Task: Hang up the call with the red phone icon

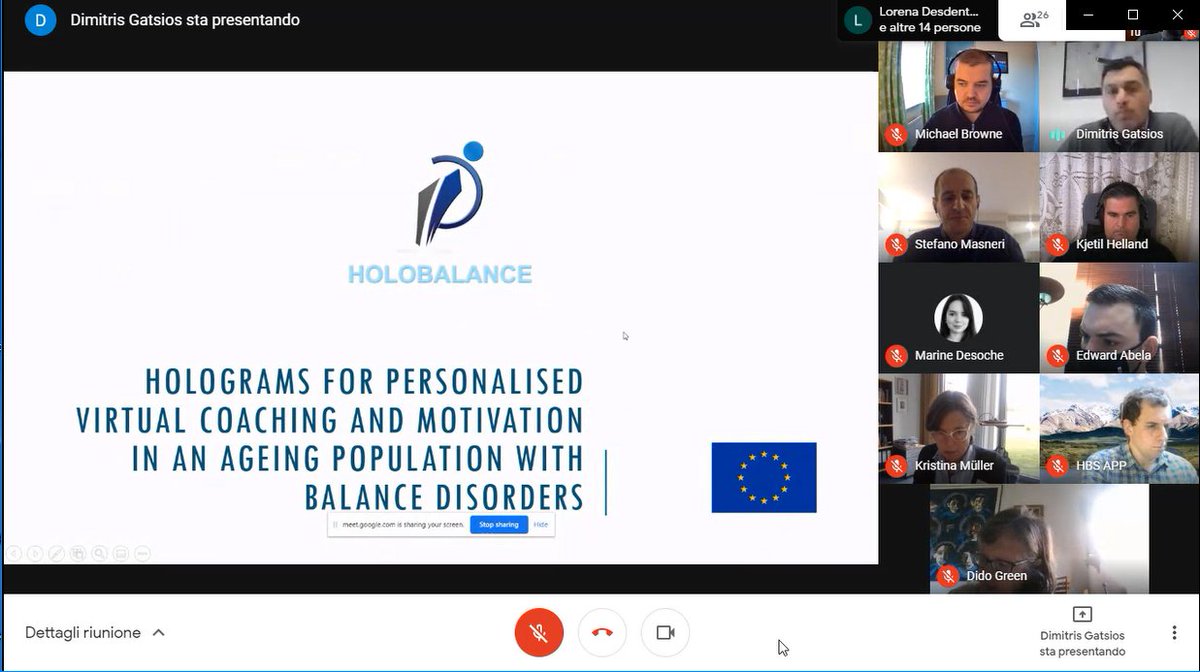Action: tap(602, 633)
